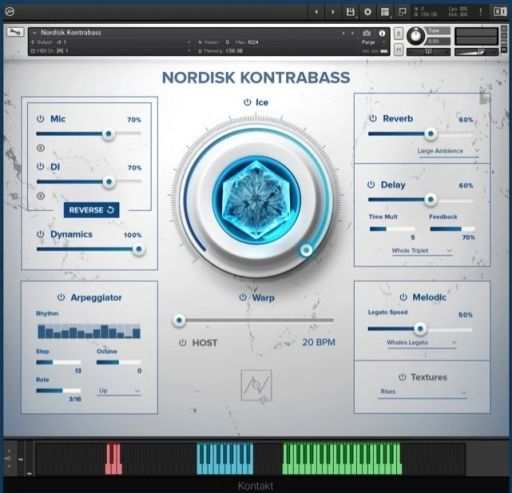Click the side panel layout icon at top right

500,12
